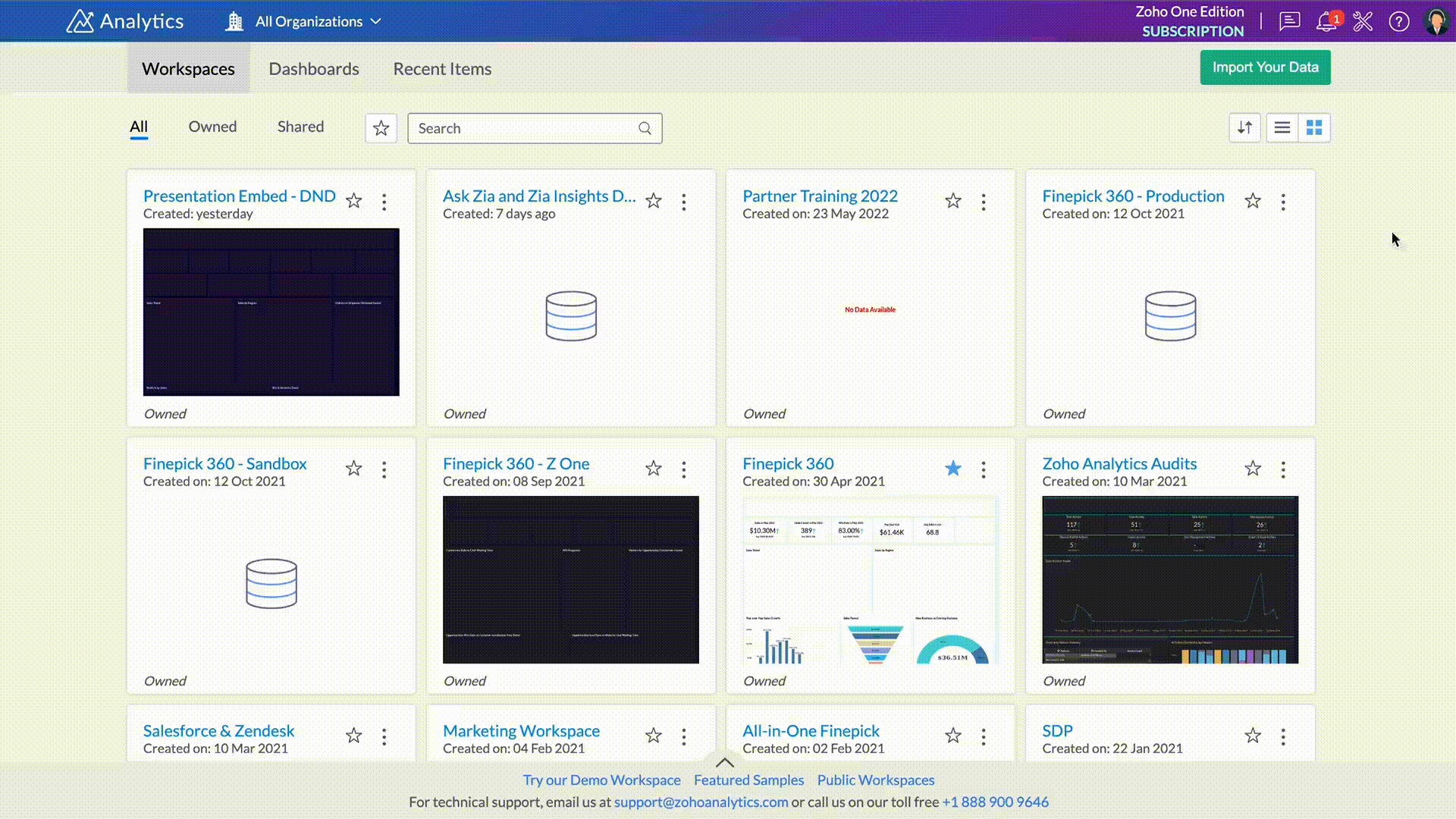Image resolution: width=1456 pixels, height=819 pixels.
Task: Open more options for All-in-One Finepick
Action: tap(984, 736)
